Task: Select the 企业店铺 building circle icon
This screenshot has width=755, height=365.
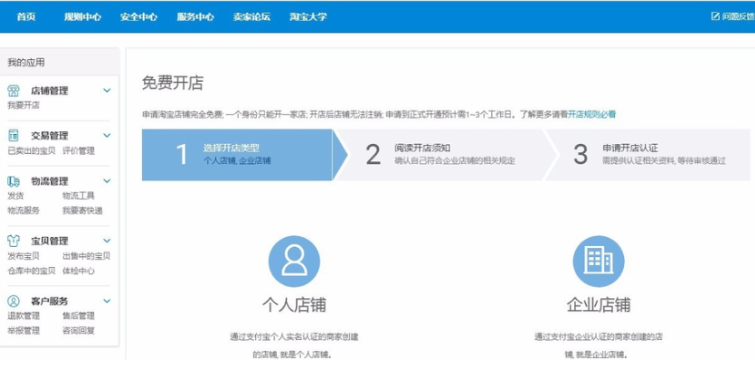Action: 599,261
